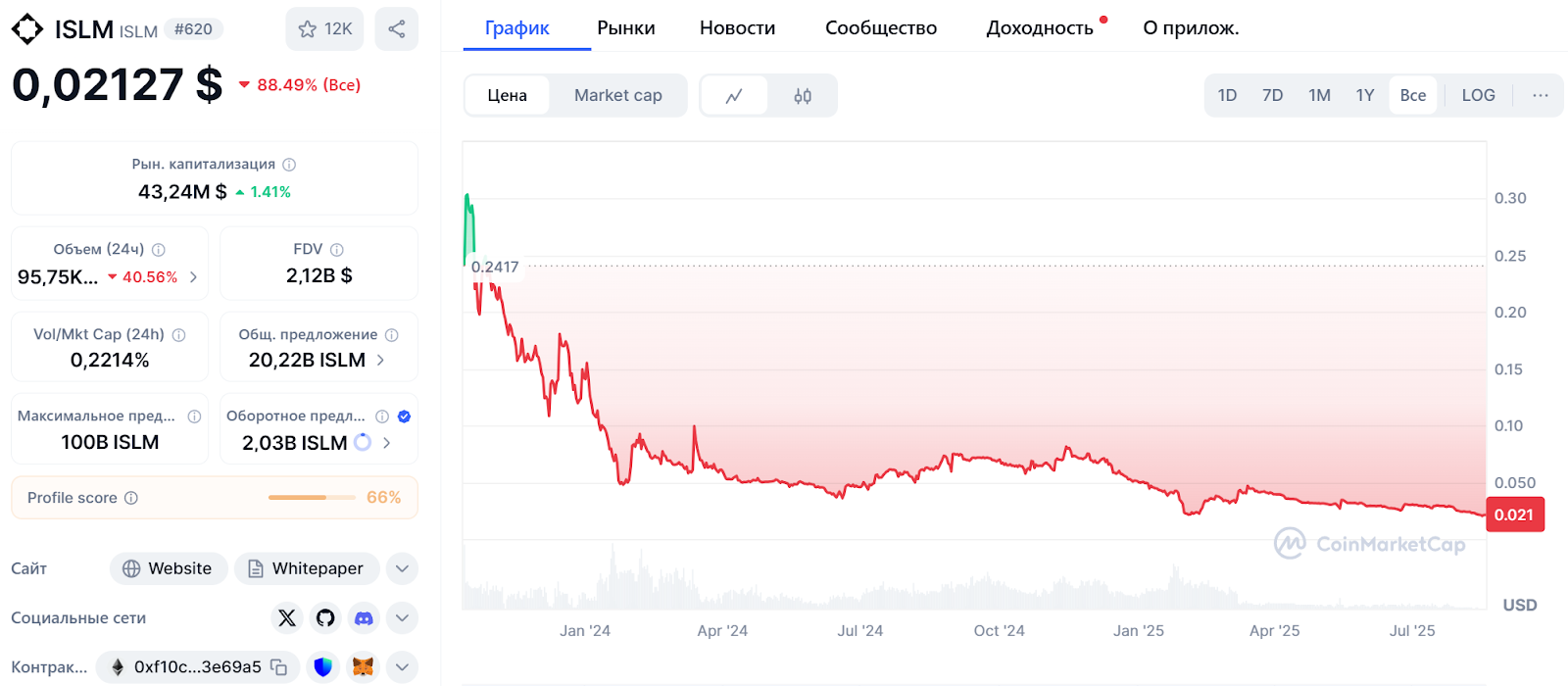This screenshot has width=1568, height=686.
Task: Click info icon next to Общ. предложение
Action: coord(392,335)
